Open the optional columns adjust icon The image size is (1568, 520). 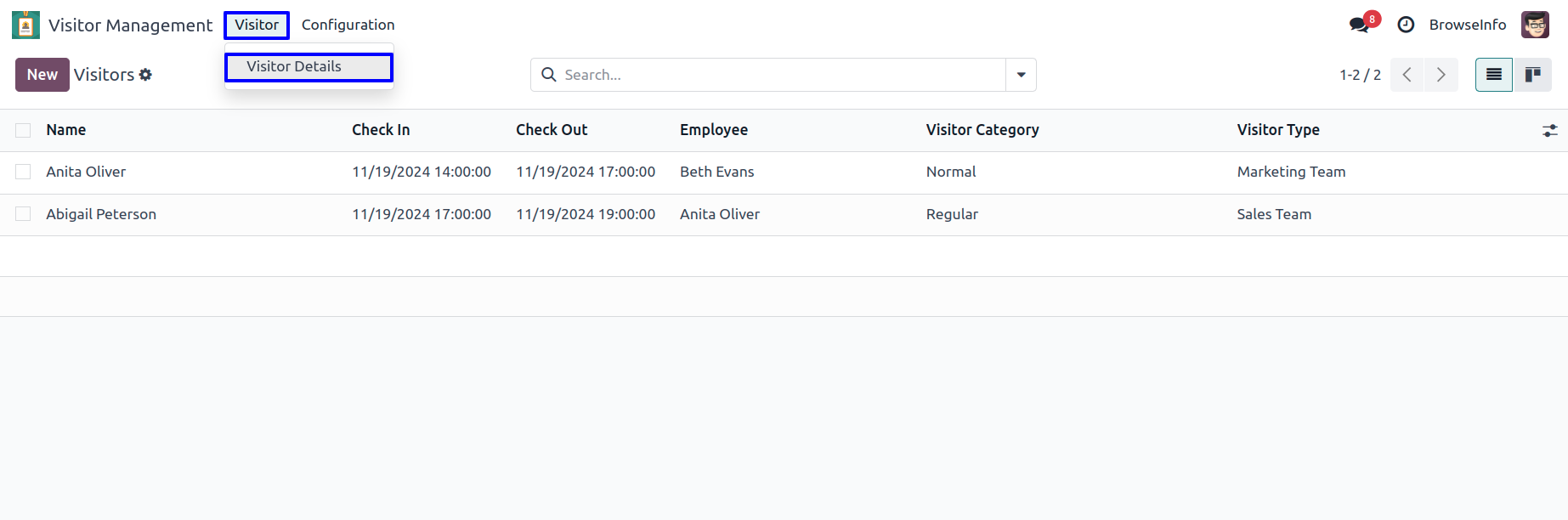click(1549, 130)
